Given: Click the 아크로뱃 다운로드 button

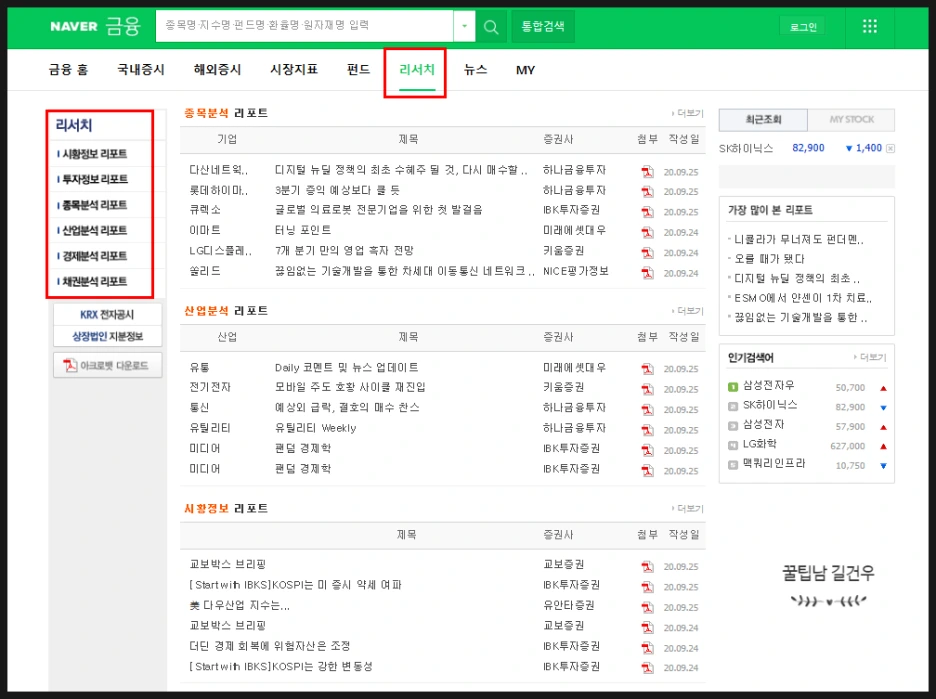Looking at the screenshot, I should 107,365.
